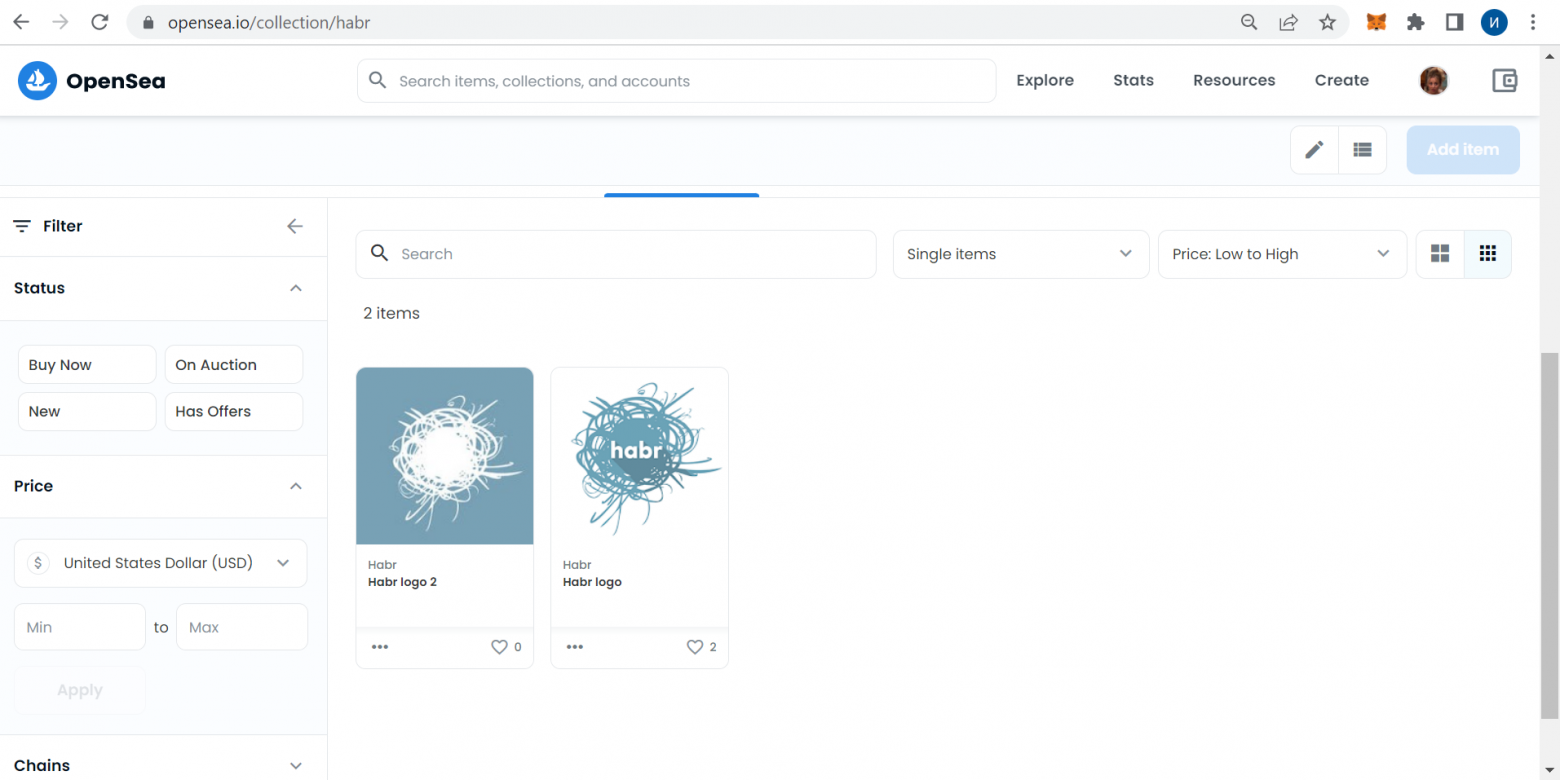
Task: Open the Habr logo 2 title link
Action: click(402, 582)
